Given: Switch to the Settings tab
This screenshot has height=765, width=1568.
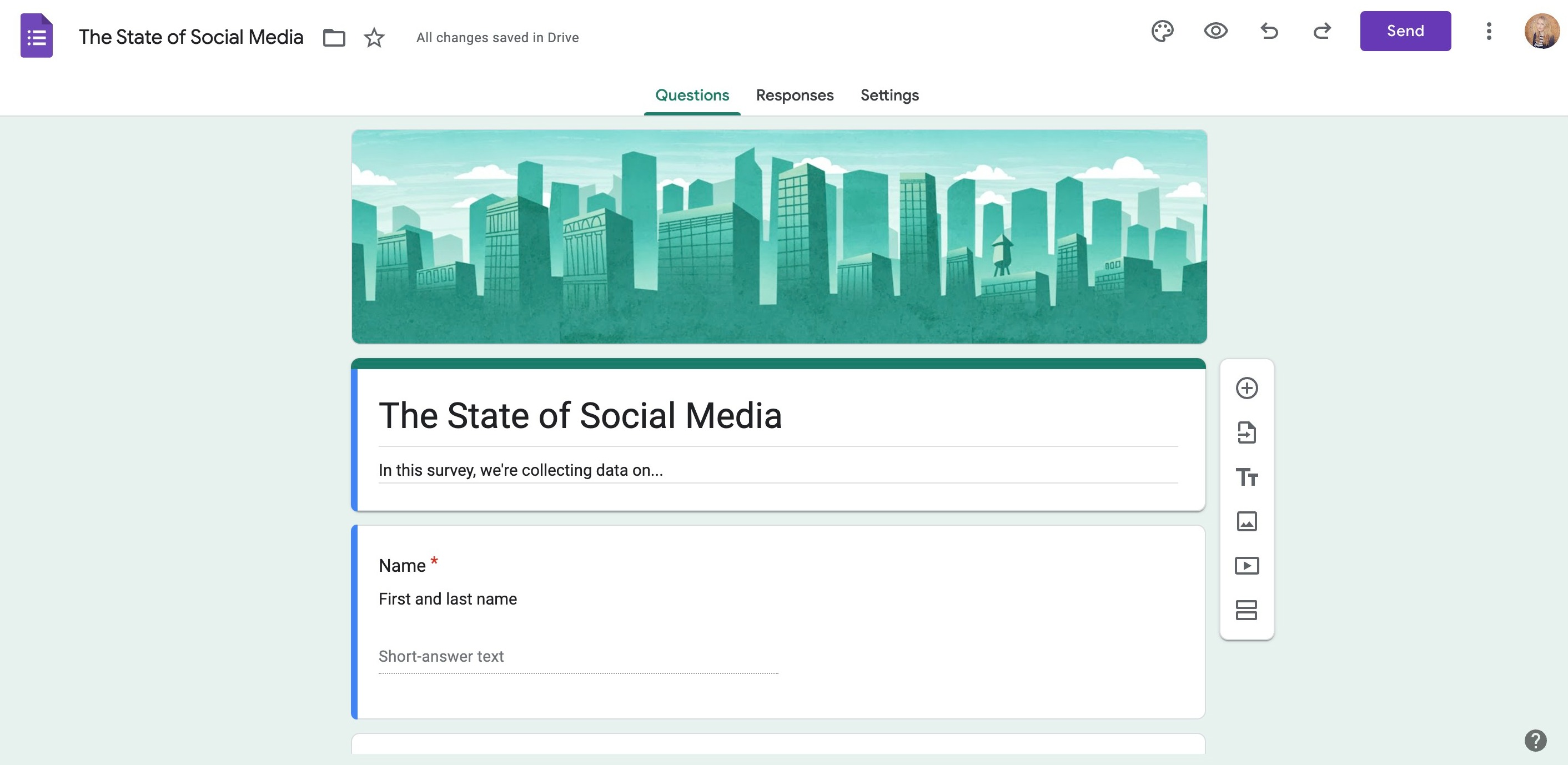Looking at the screenshot, I should pos(889,95).
